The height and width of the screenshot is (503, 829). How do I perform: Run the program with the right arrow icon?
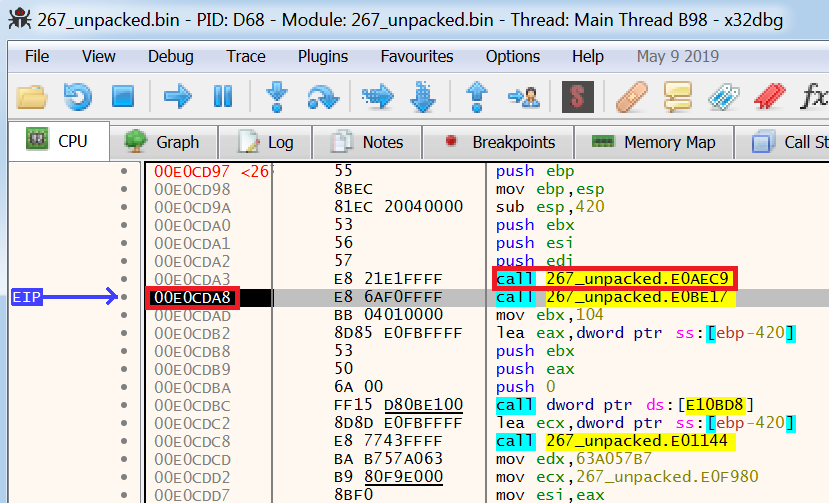click(178, 97)
